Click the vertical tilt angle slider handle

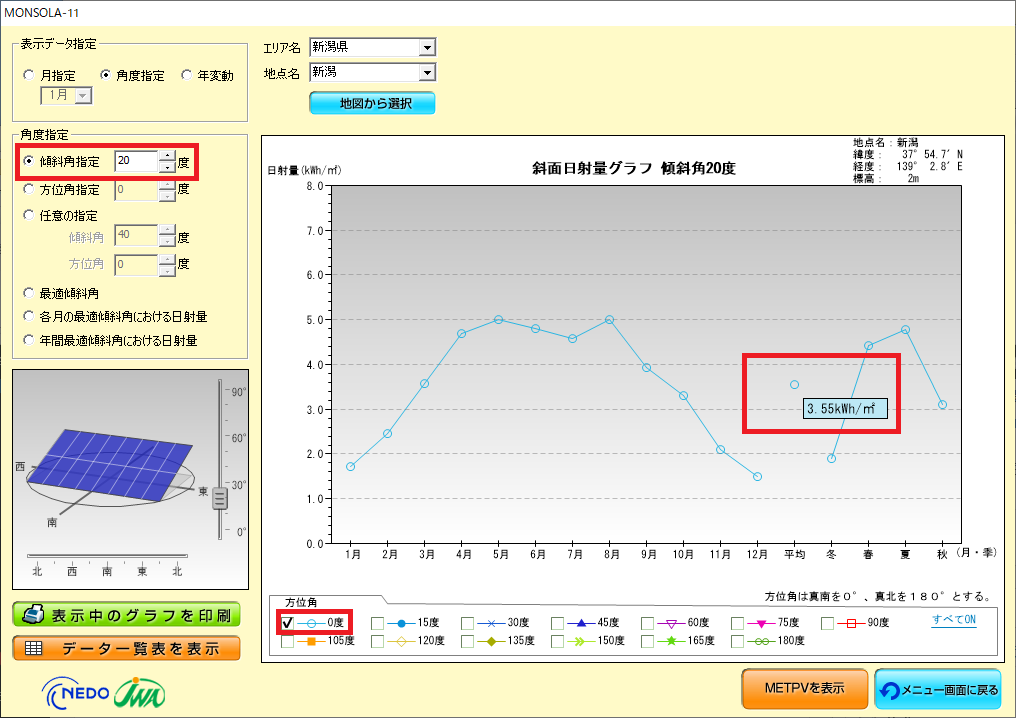pyautogui.click(x=220, y=498)
